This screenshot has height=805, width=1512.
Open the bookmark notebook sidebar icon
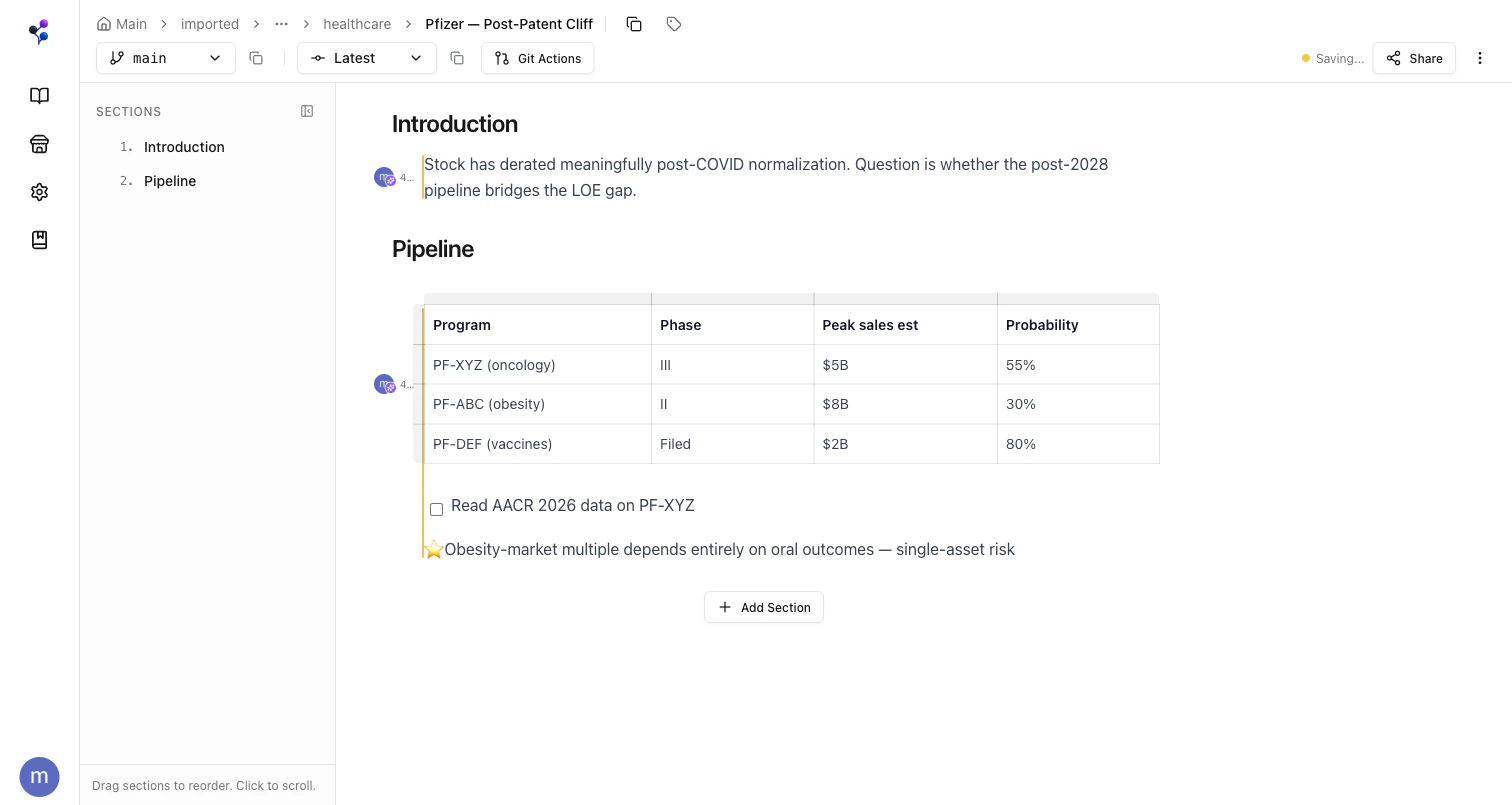point(39,240)
